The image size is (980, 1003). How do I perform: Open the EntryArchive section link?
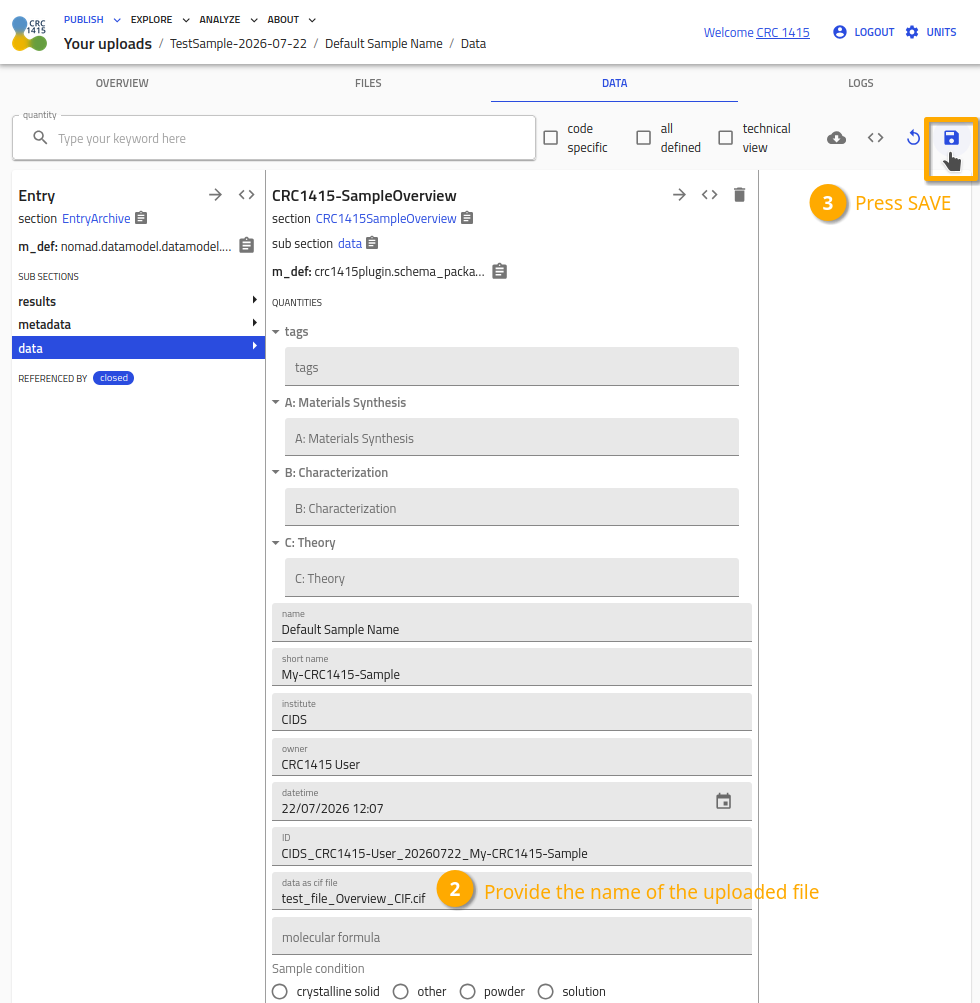tap(96, 219)
